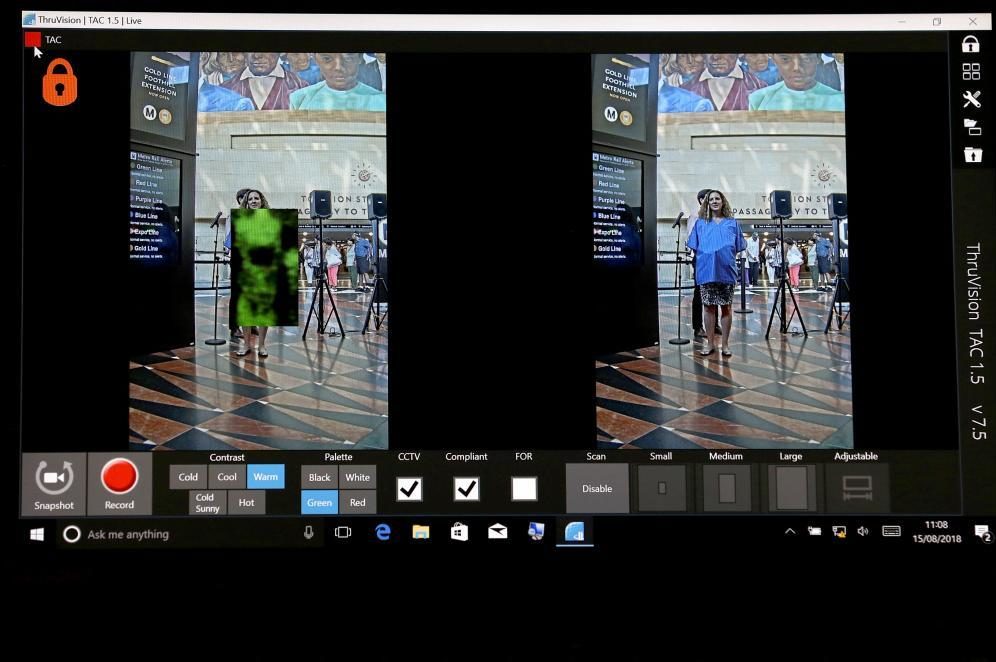Switch contrast to Hot
Screen dimensions: 996x662
(246, 503)
